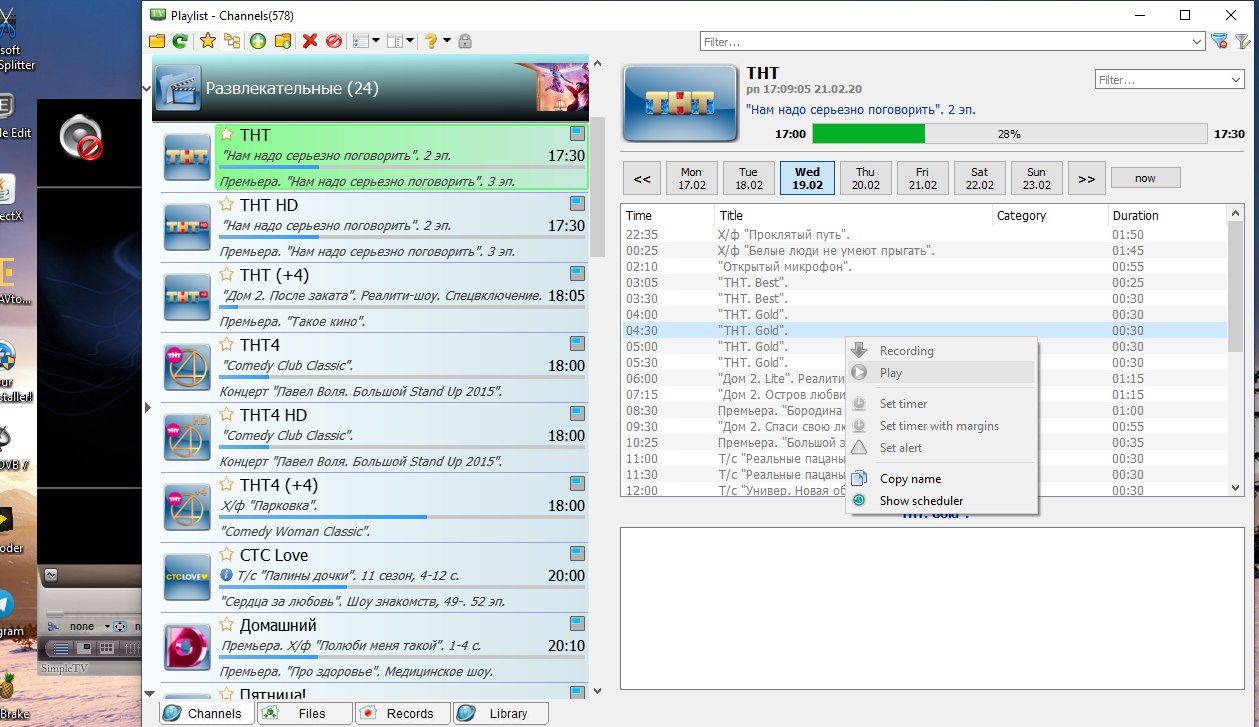Click the blue square icon on ТНТ HD row
The width and height of the screenshot is (1259, 727).
pyautogui.click(x=577, y=203)
